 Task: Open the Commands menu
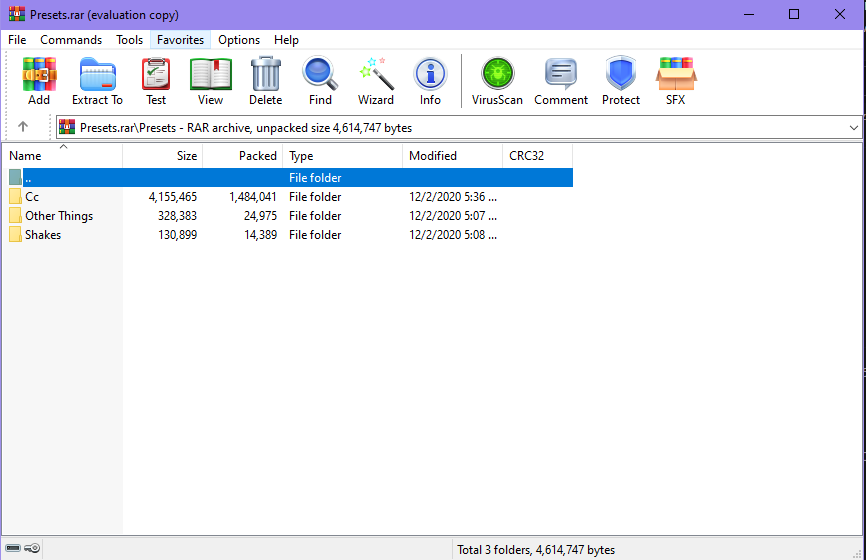point(71,40)
